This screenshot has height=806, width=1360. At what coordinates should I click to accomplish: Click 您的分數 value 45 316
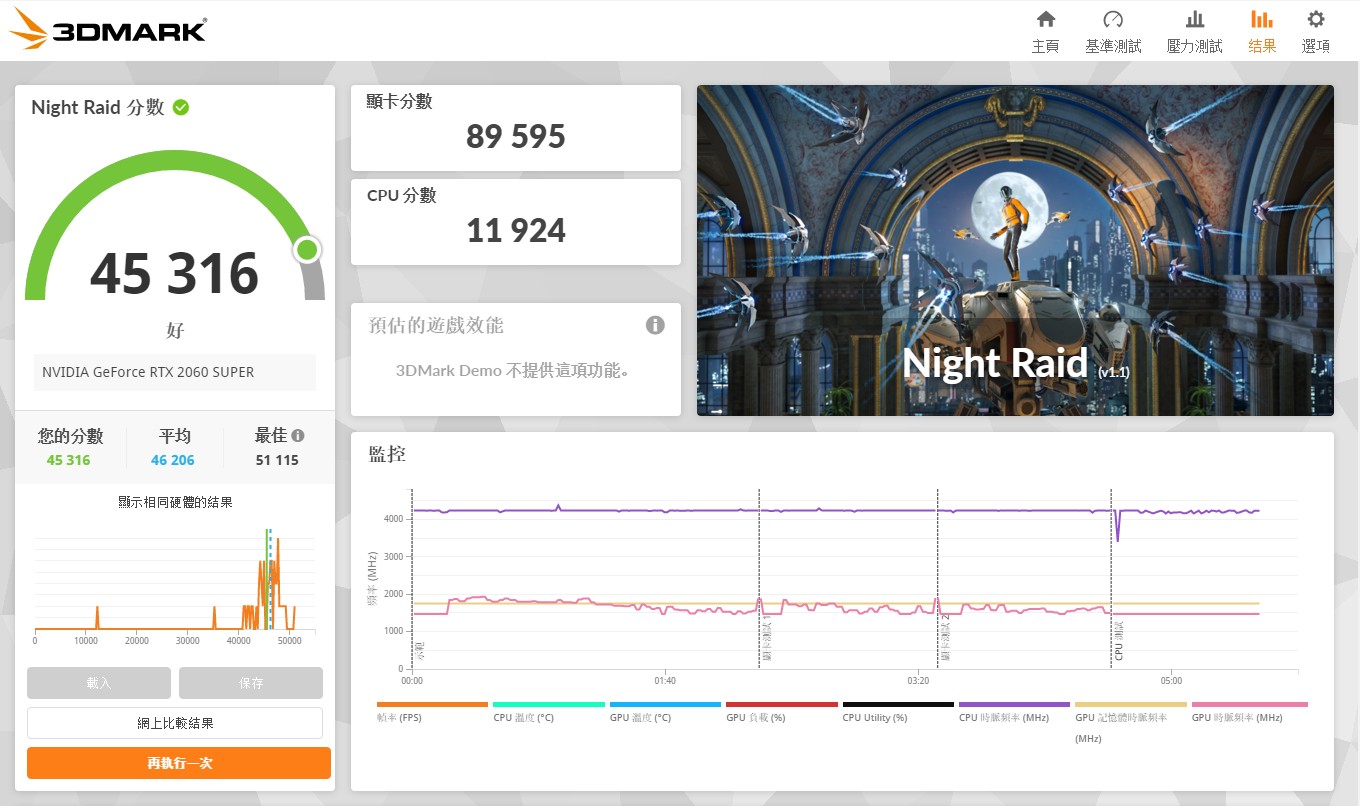[x=68, y=460]
